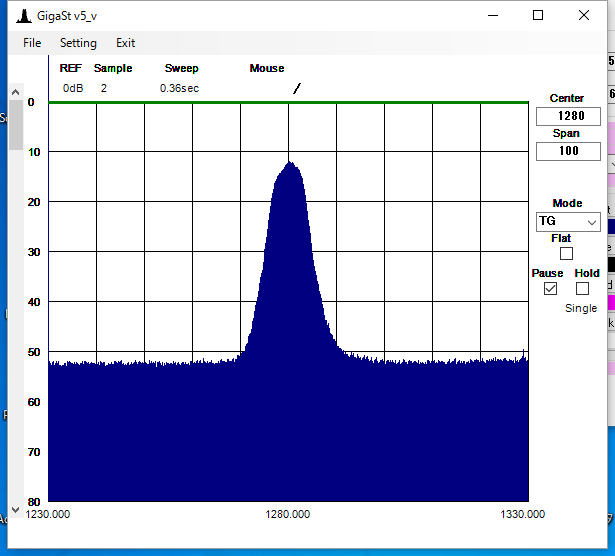This screenshot has width=615, height=556.
Task: Click the REF 0dB value
Action: pyautogui.click(x=73, y=88)
